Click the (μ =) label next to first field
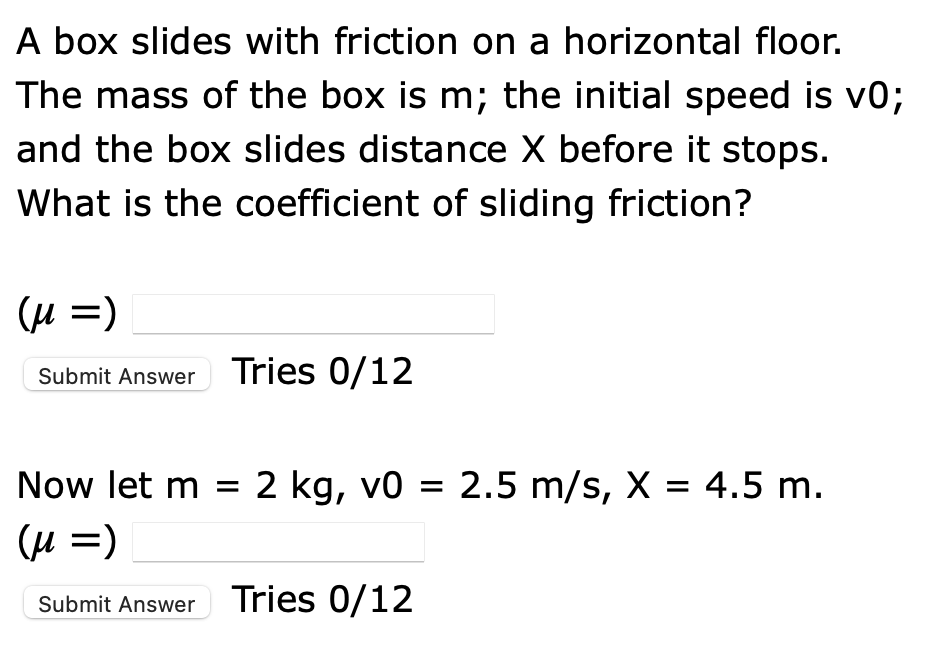 tap(66, 311)
